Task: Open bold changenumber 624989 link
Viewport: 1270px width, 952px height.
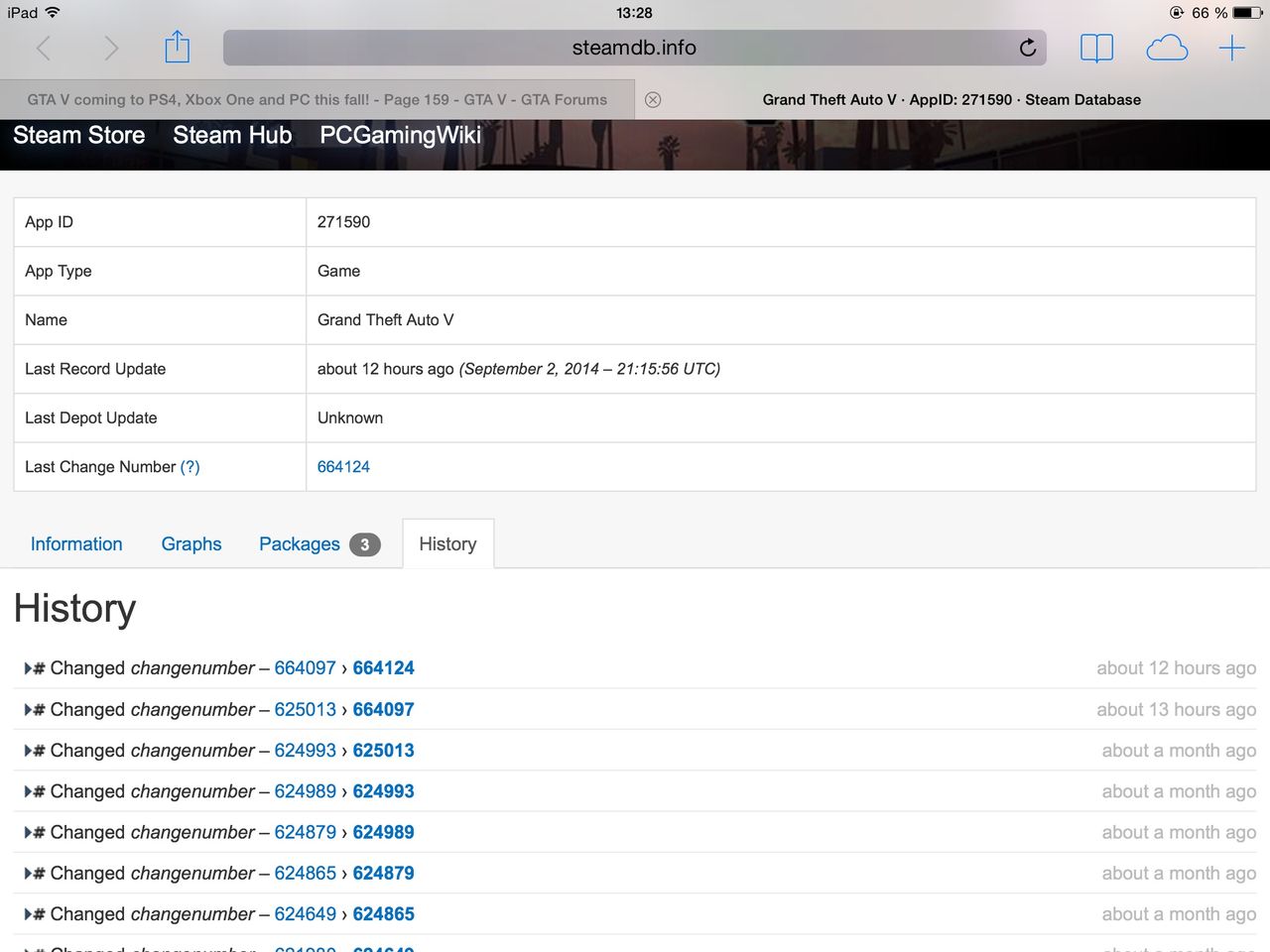Action: pos(383,833)
